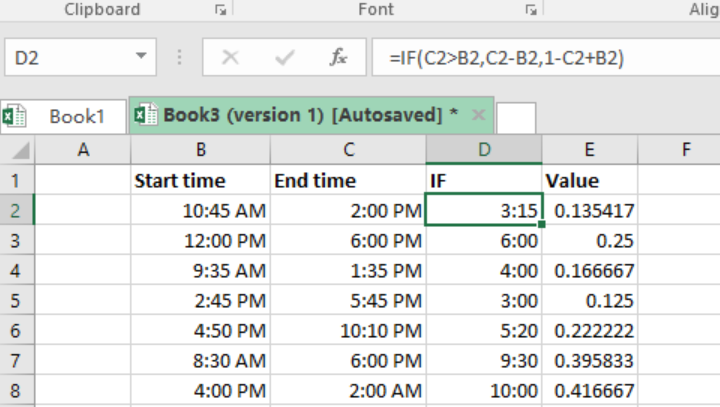Select column D header
Screen dimensions: 720x407
(484, 150)
